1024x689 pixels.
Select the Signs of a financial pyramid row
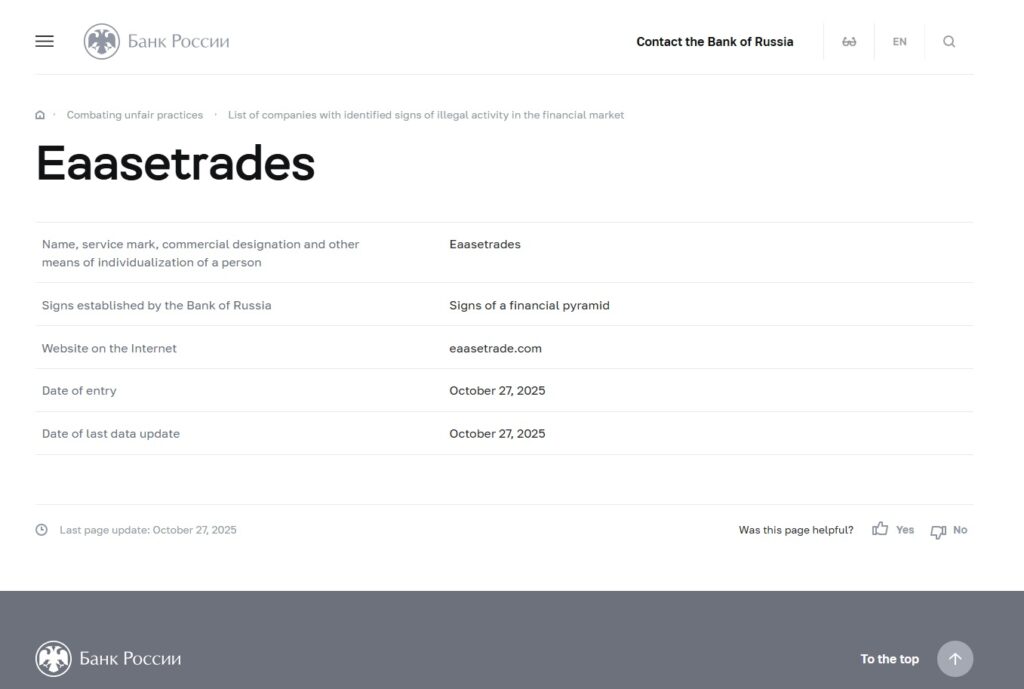530,305
